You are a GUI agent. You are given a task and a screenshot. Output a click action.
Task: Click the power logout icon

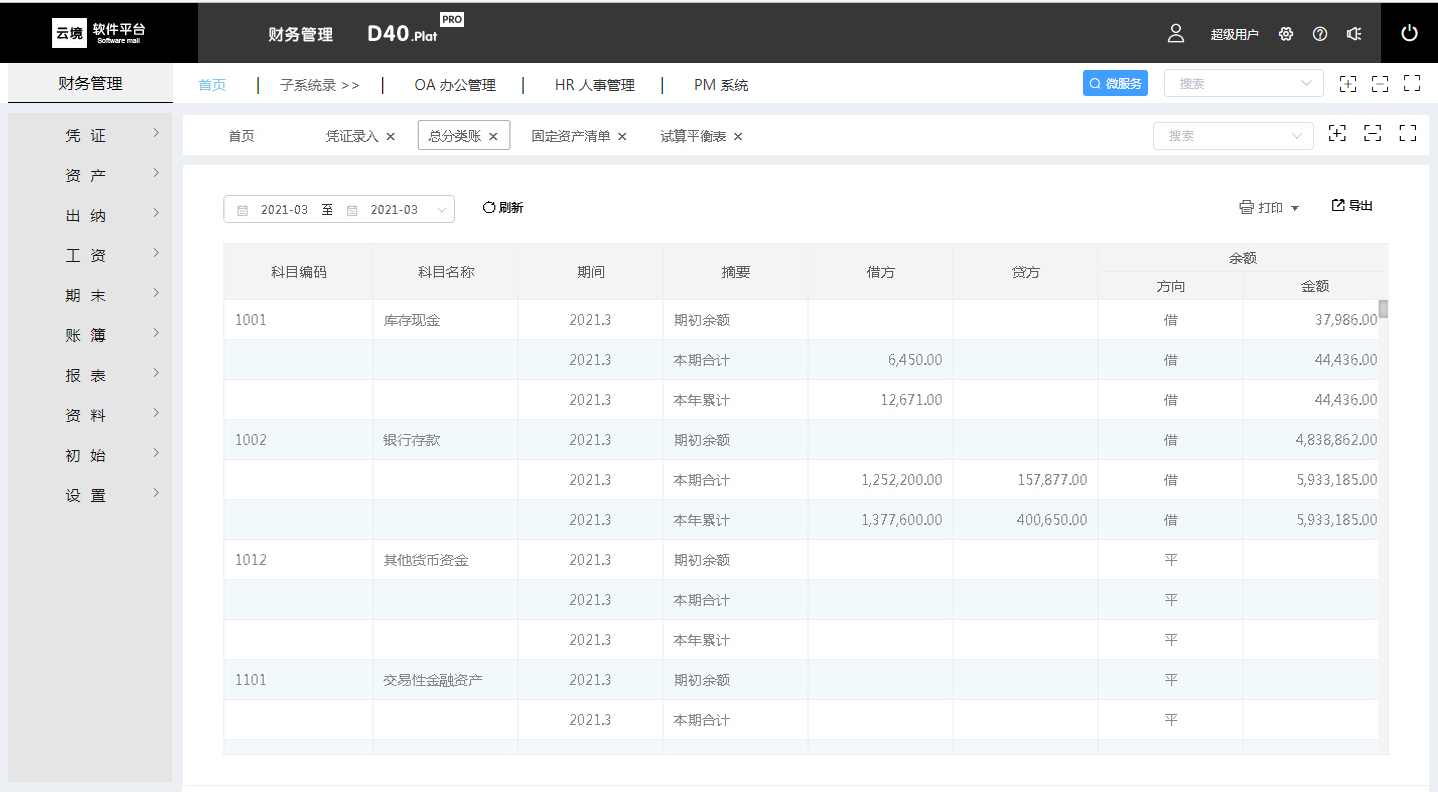pyautogui.click(x=1409, y=33)
